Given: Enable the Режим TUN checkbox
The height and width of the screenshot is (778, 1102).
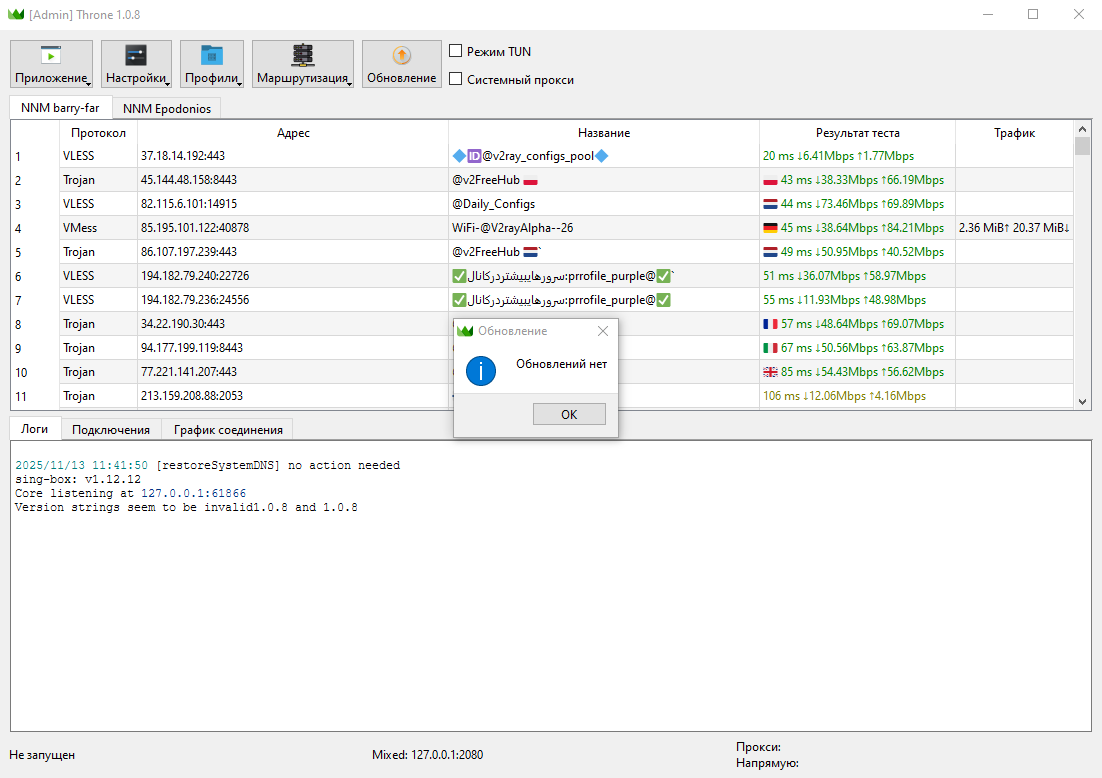Looking at the screenshot, I should point(456,51).
